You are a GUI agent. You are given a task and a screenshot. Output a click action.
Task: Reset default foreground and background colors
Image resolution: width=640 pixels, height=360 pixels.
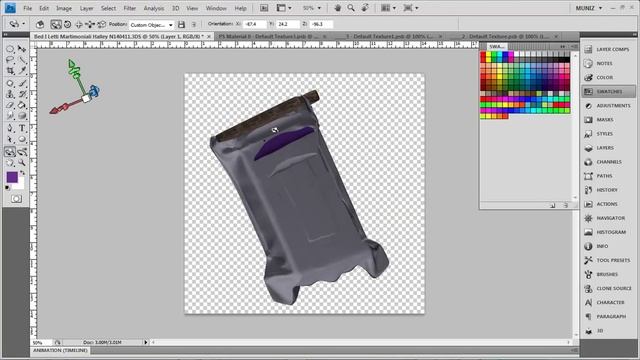click(x=7, y=188)
